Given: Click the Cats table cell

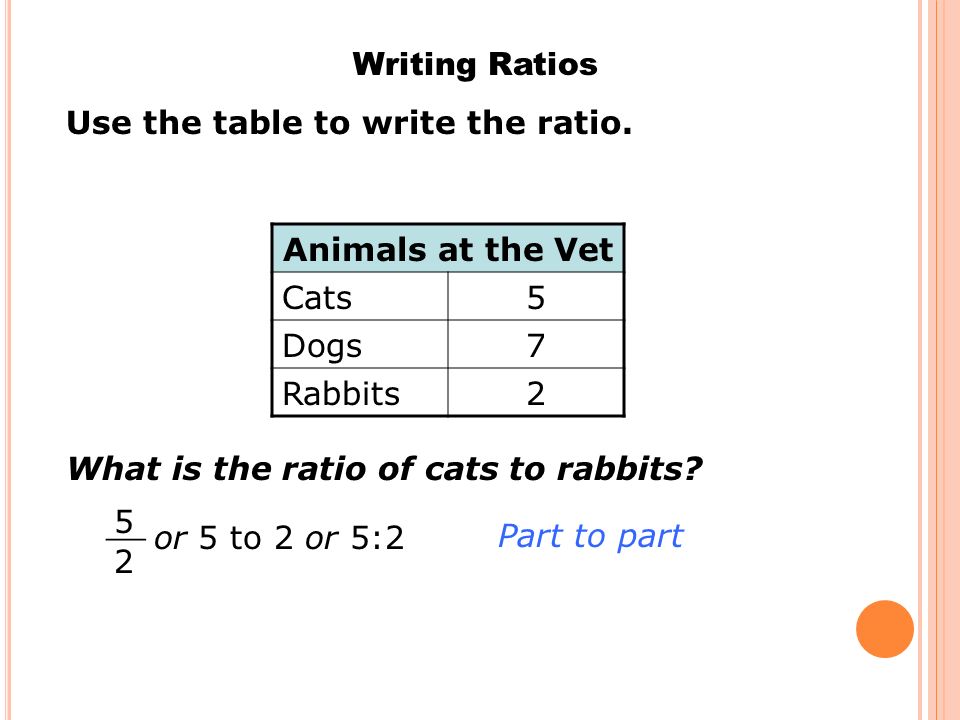Looking at the screenshot, I should 360,297.
